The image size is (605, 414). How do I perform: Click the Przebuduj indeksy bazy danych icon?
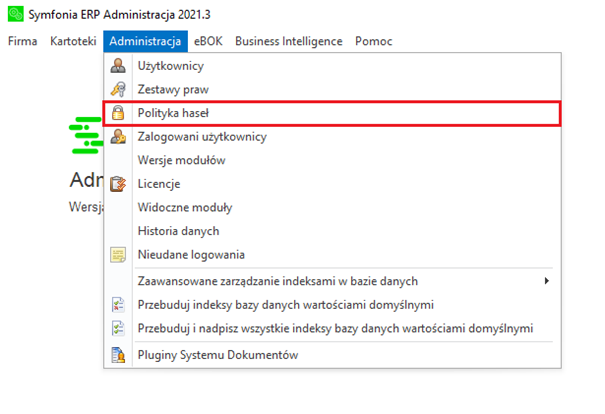[x=118, y=305]
